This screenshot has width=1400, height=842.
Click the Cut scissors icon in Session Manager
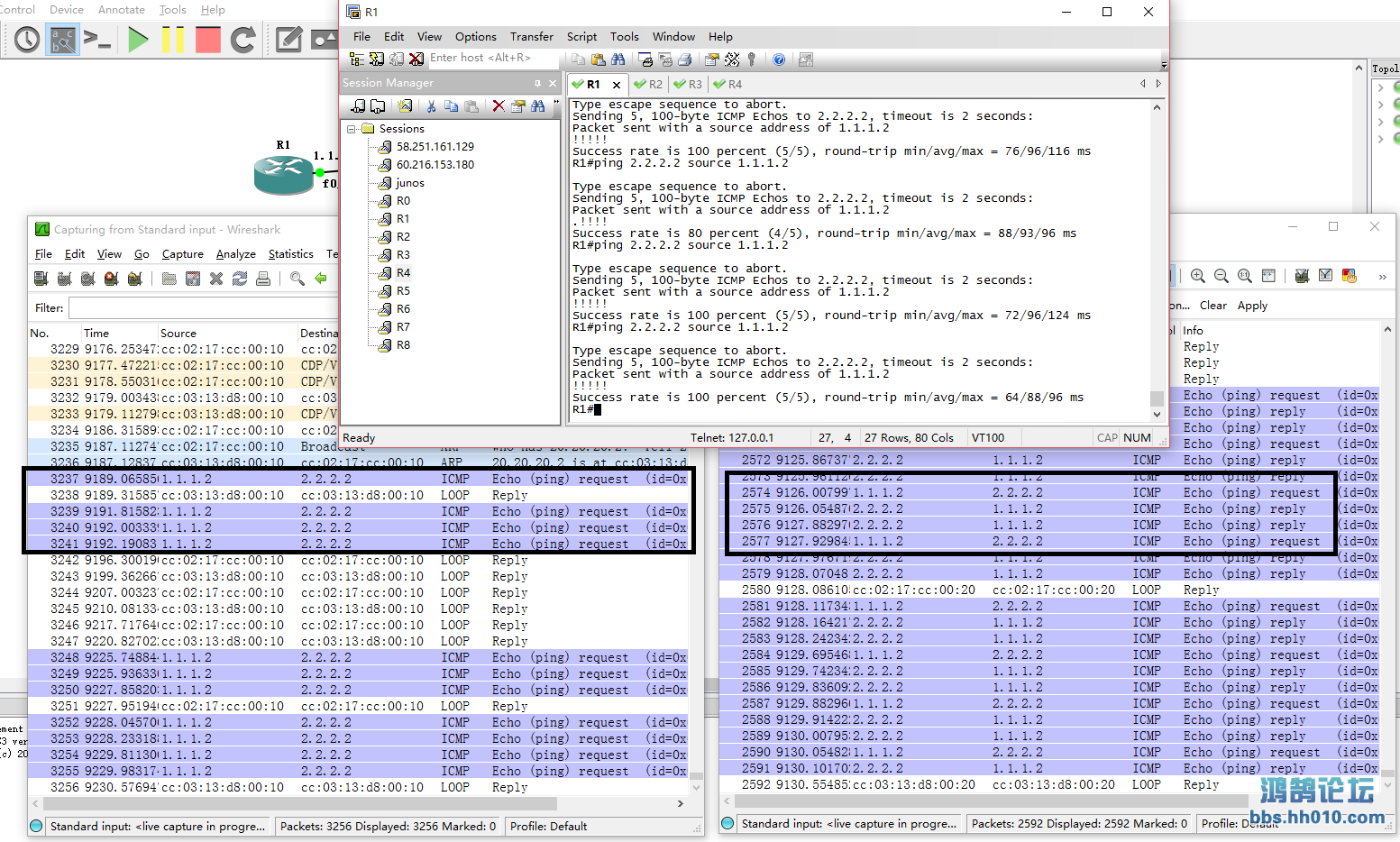431,105
